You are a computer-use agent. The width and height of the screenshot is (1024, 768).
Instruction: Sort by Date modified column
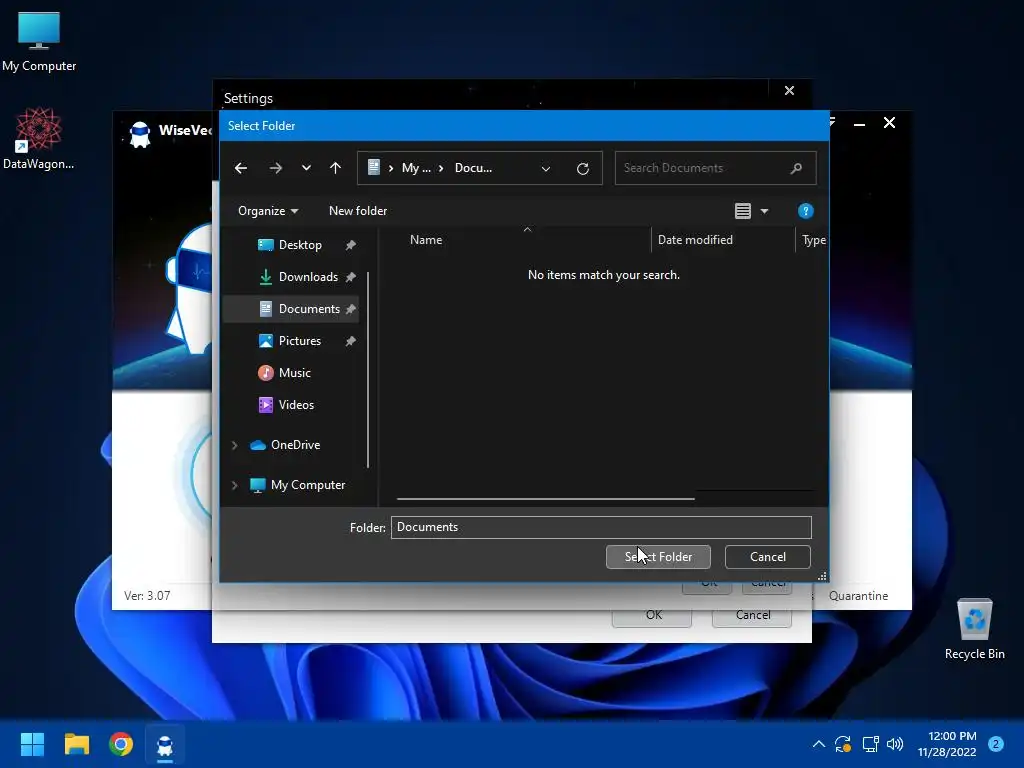click(x=695, y=240)
